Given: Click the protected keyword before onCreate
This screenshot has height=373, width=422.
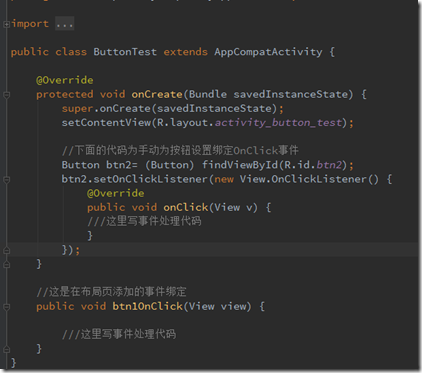Looking at the screenshot, I should tap(65, 94).
